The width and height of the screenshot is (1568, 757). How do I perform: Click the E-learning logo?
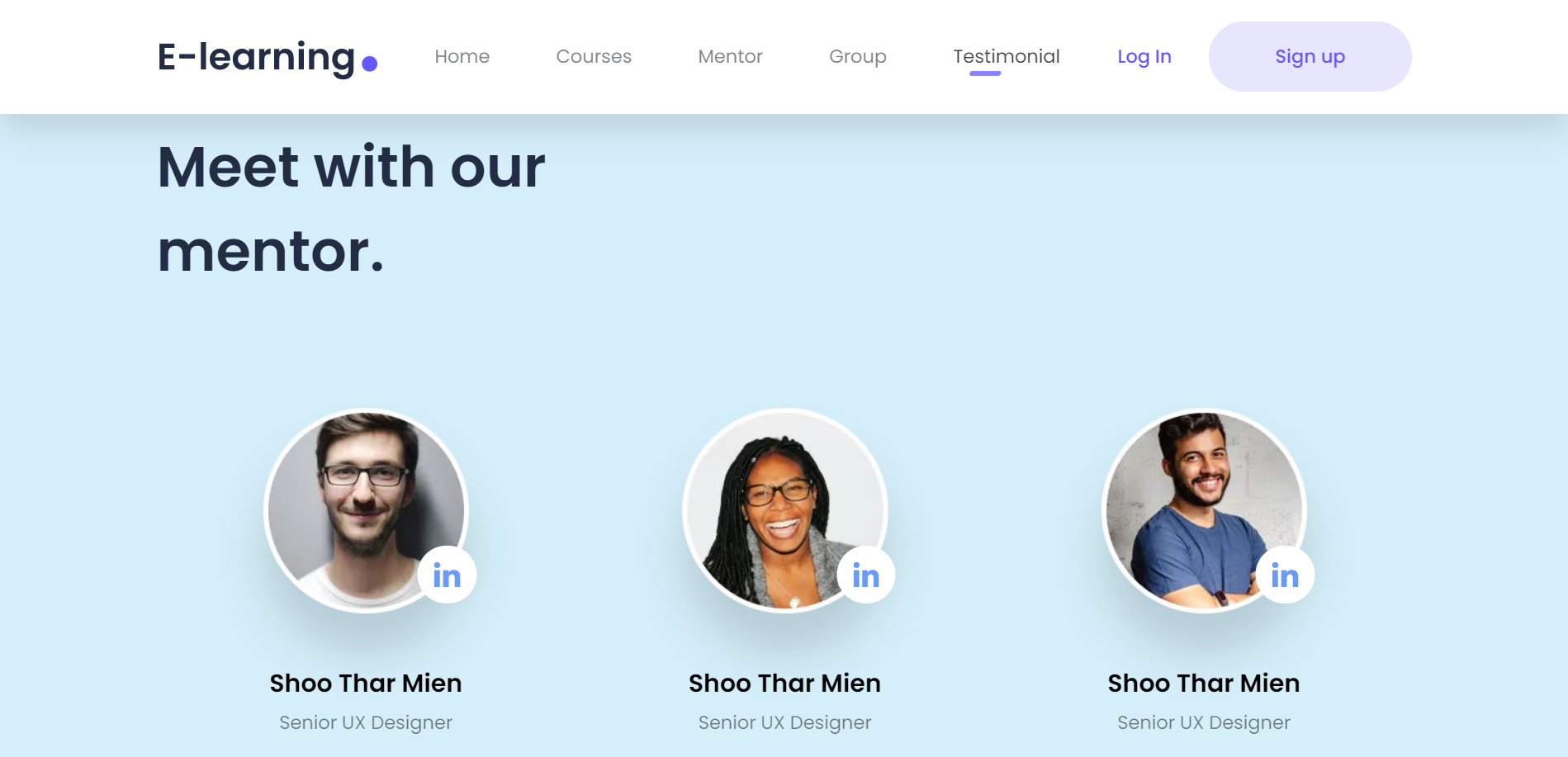click(268, 57)
